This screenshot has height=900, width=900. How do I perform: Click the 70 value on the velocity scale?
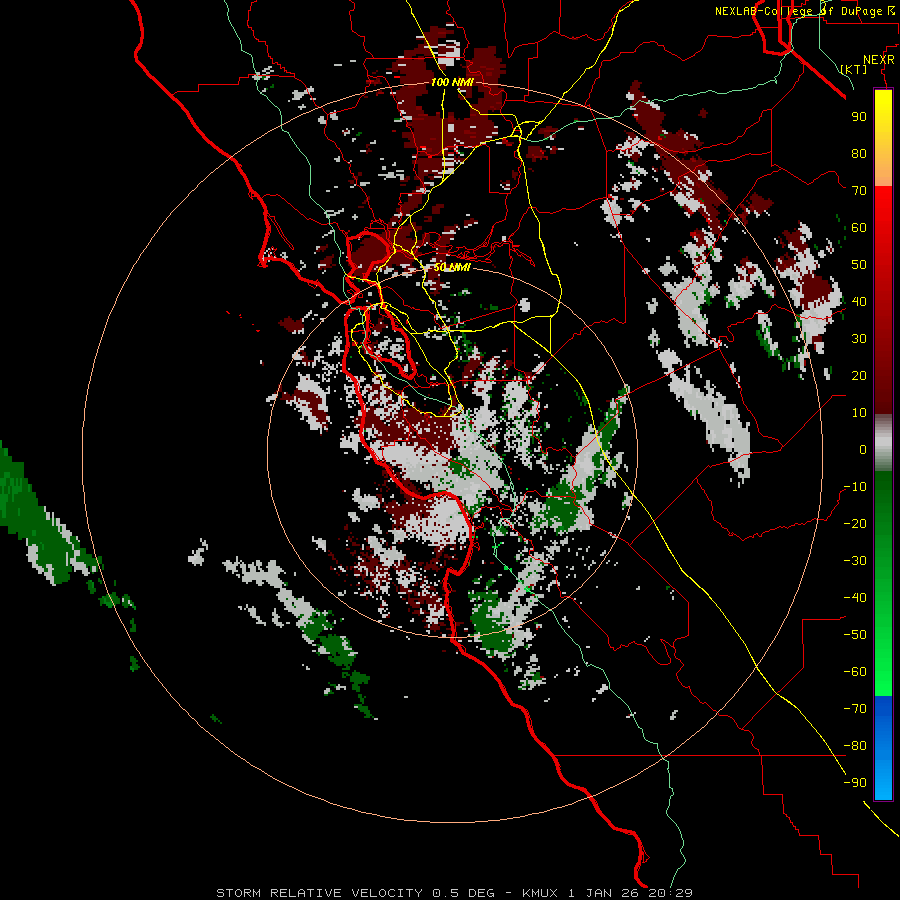(859, 191)
